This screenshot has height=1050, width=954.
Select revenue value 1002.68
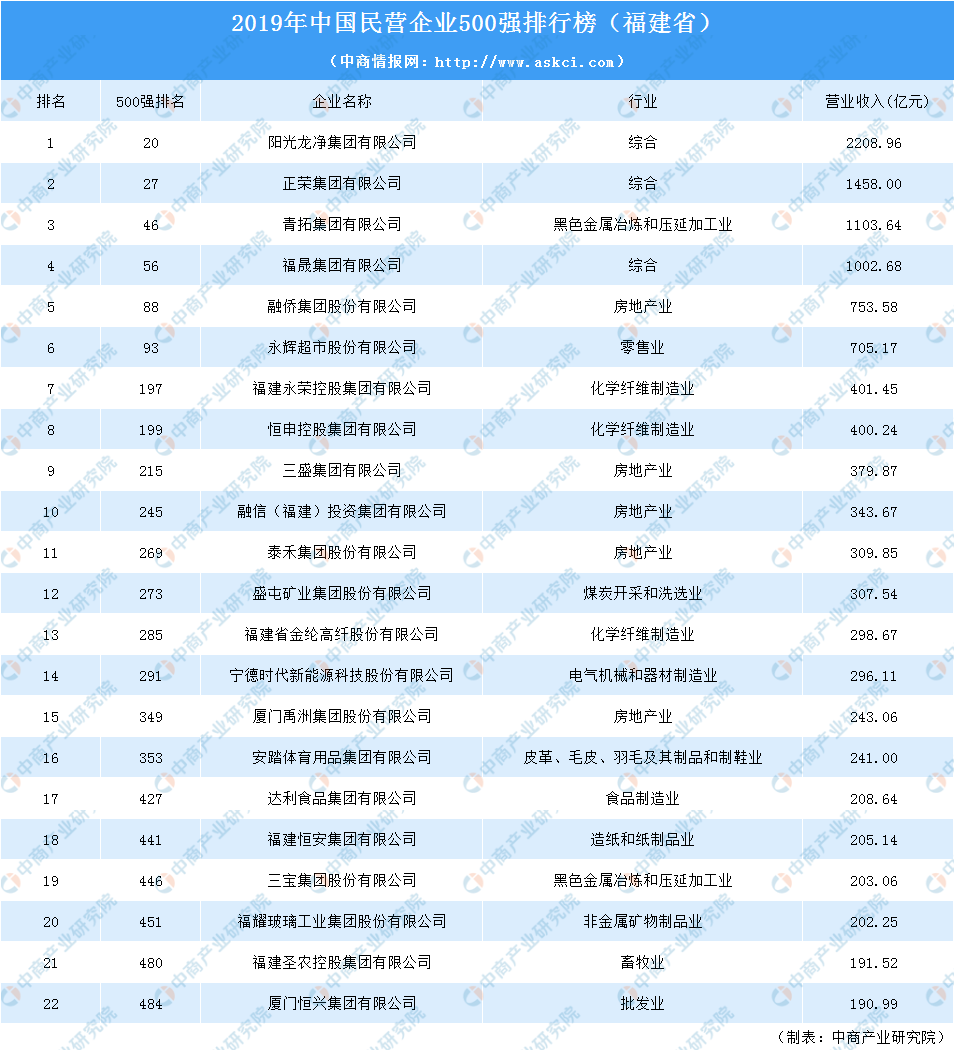click(874, 266)
